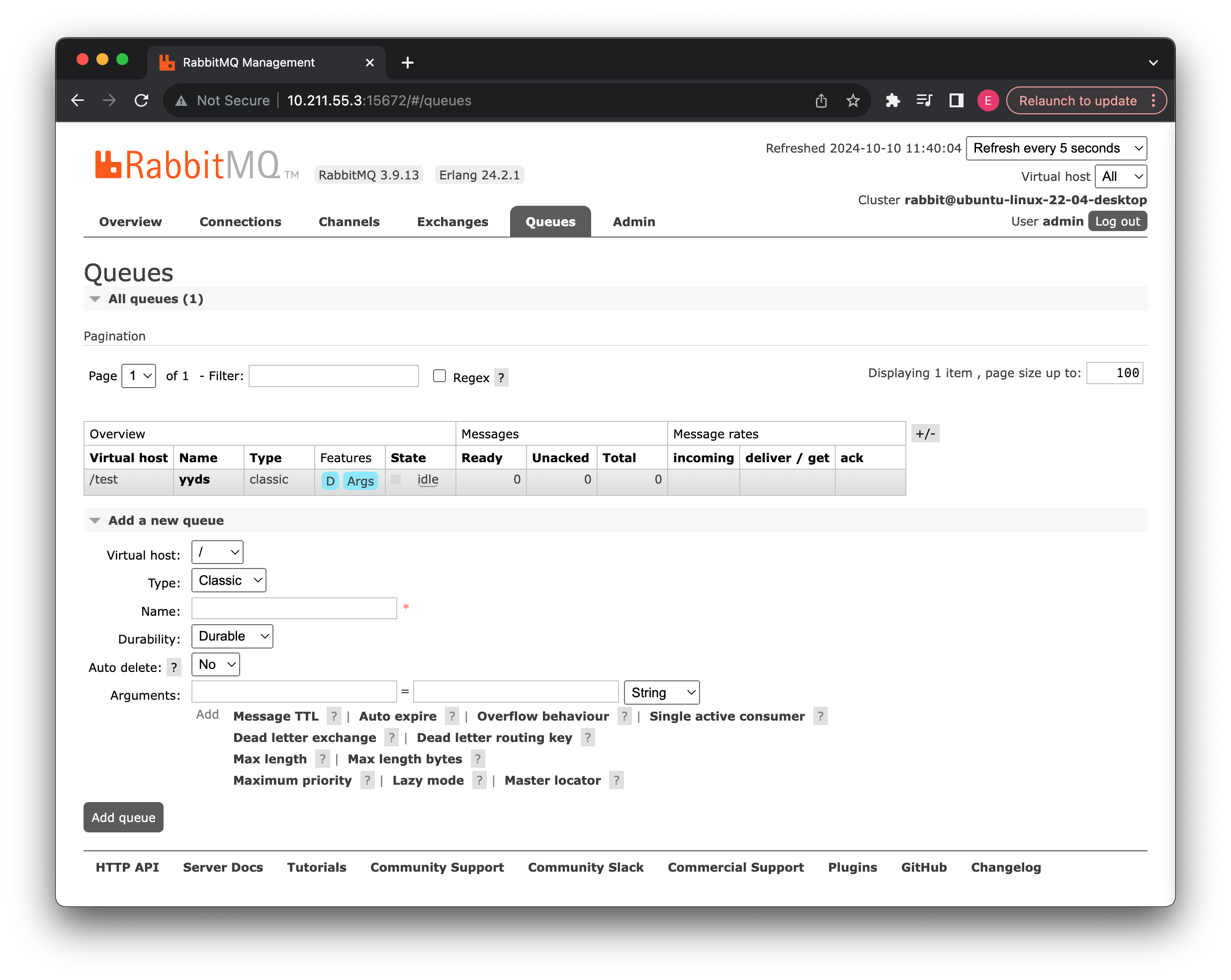Click the Regex help question mark
Image resolution: width=1231 pixels, height=980 pixels.
501,377
